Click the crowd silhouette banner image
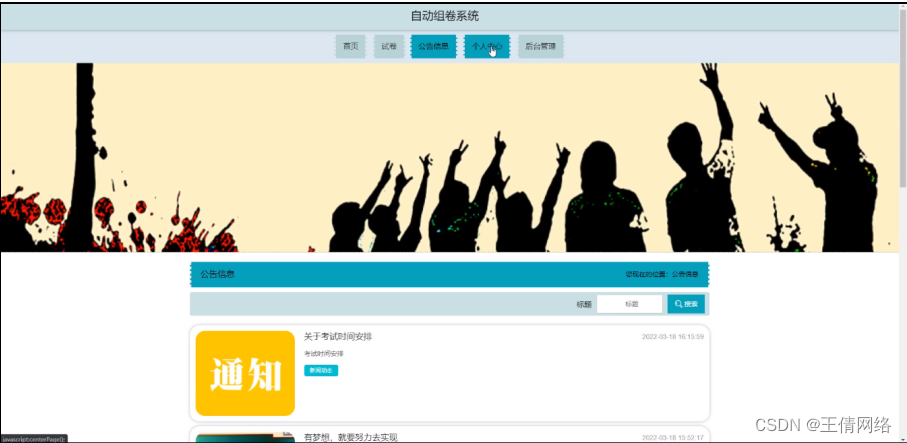The width and height of the screenshot is (907, 443). [x=450, y=157]
